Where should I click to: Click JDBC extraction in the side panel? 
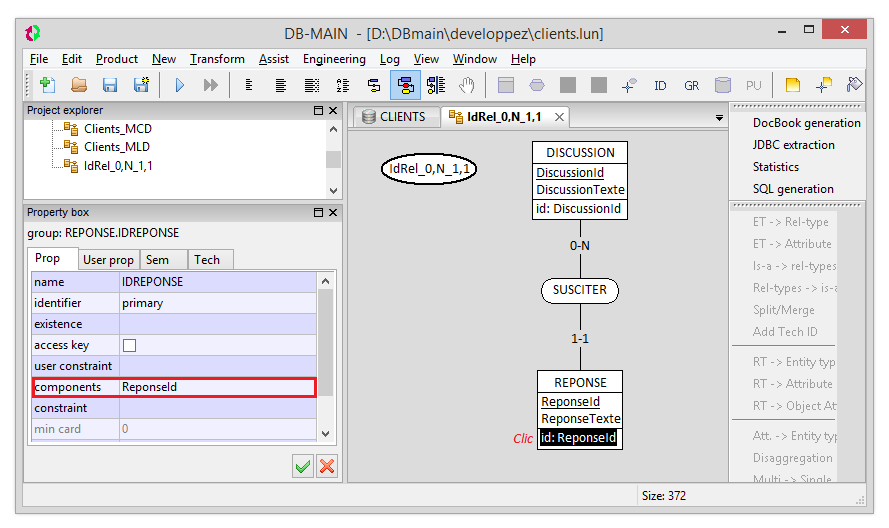point(793,145)
